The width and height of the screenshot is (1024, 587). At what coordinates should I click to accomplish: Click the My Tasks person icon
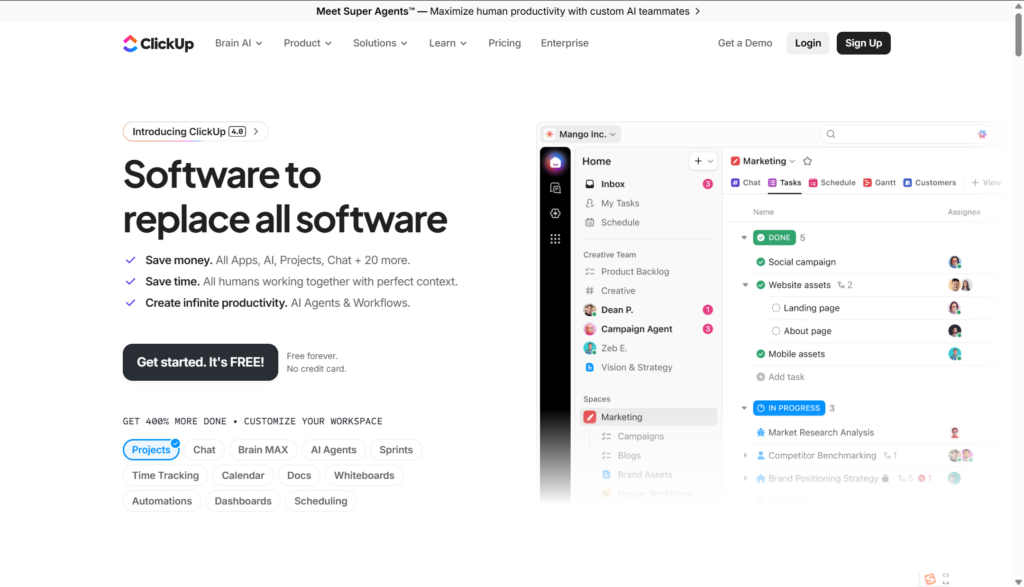pyautogui.click(x=590, y=203)
